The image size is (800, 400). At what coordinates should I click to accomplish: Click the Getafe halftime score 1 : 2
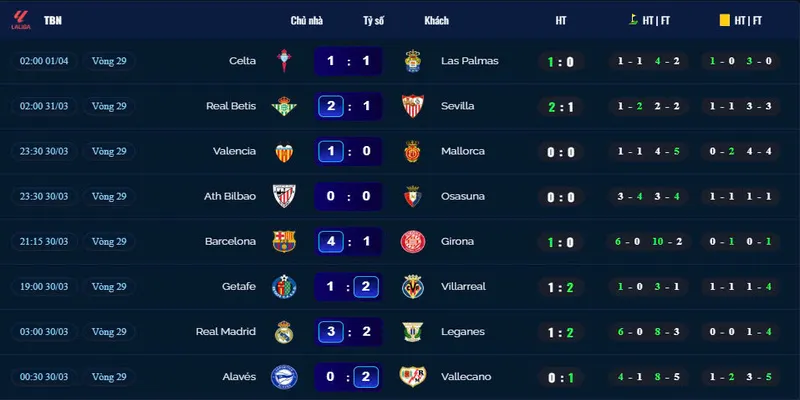[561, 288]
